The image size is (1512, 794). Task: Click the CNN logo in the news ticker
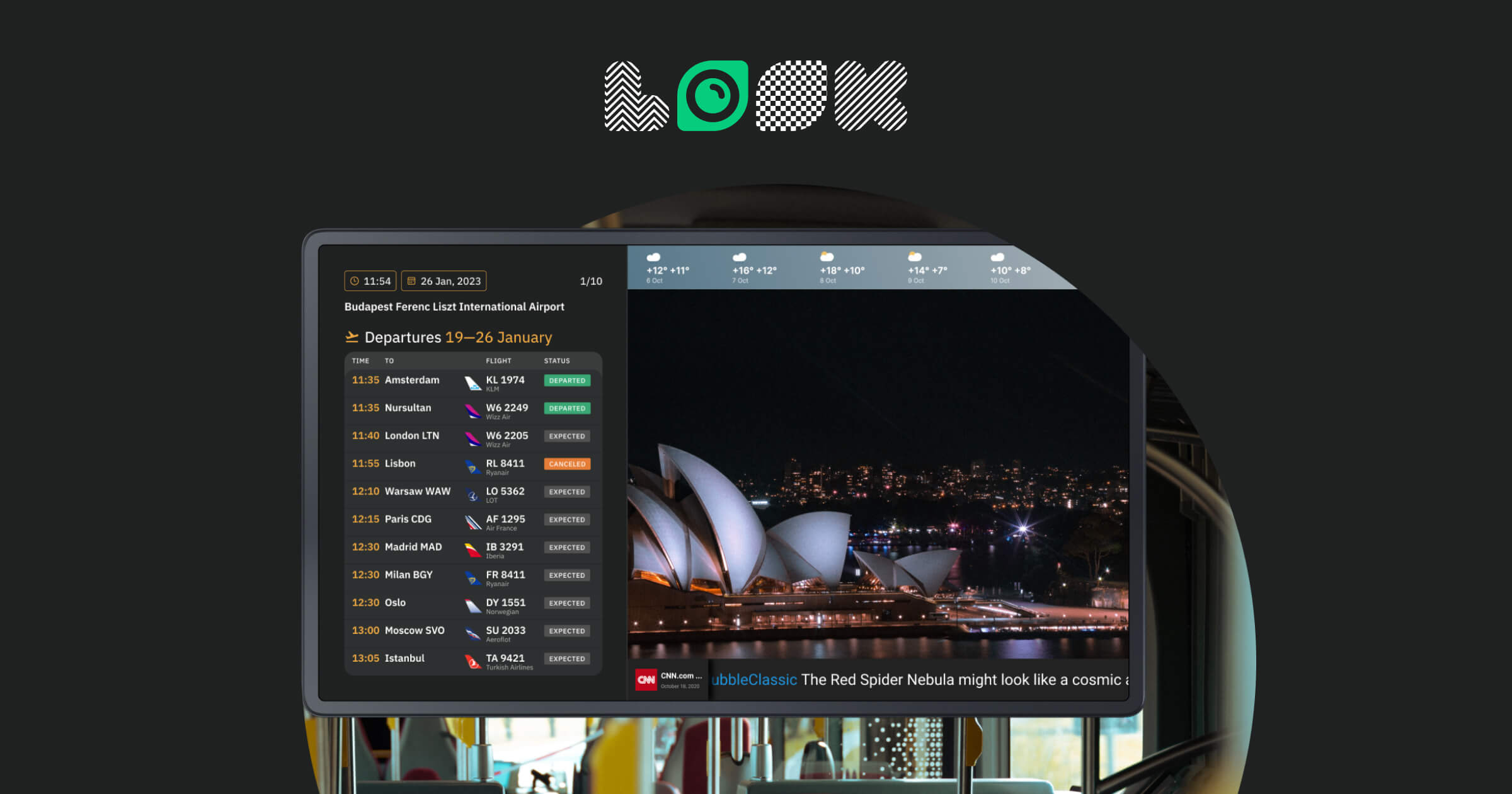point(646,679)
